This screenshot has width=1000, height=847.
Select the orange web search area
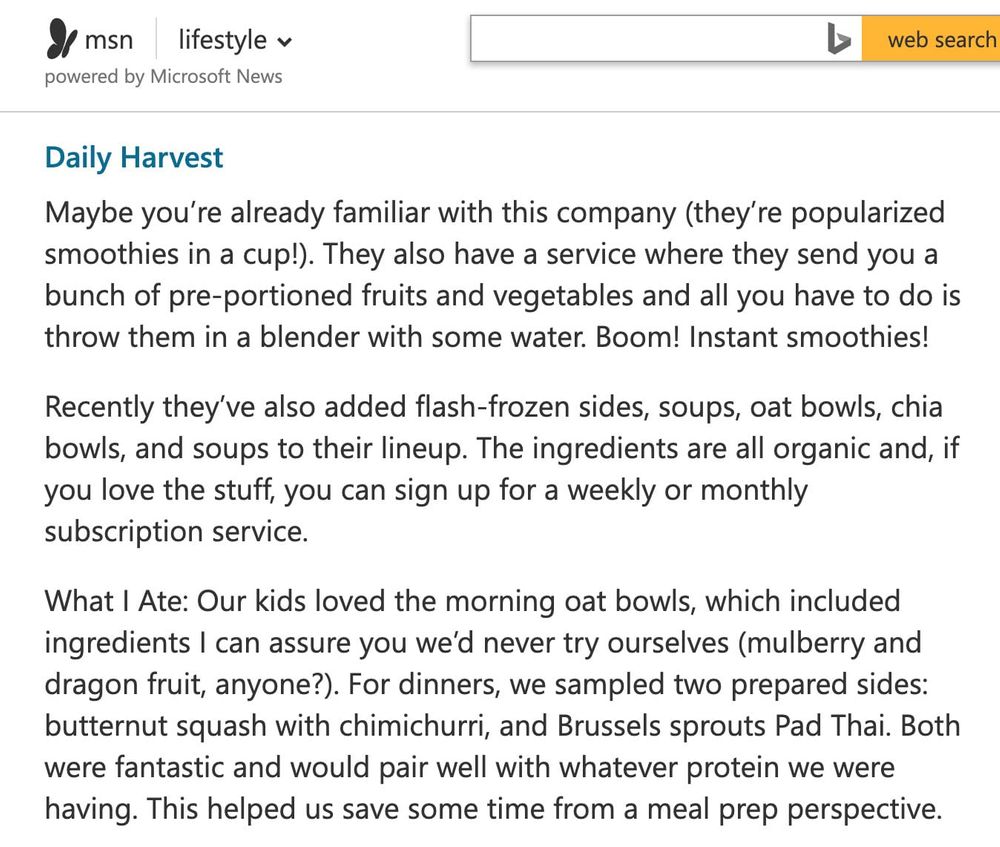(935, 39)
